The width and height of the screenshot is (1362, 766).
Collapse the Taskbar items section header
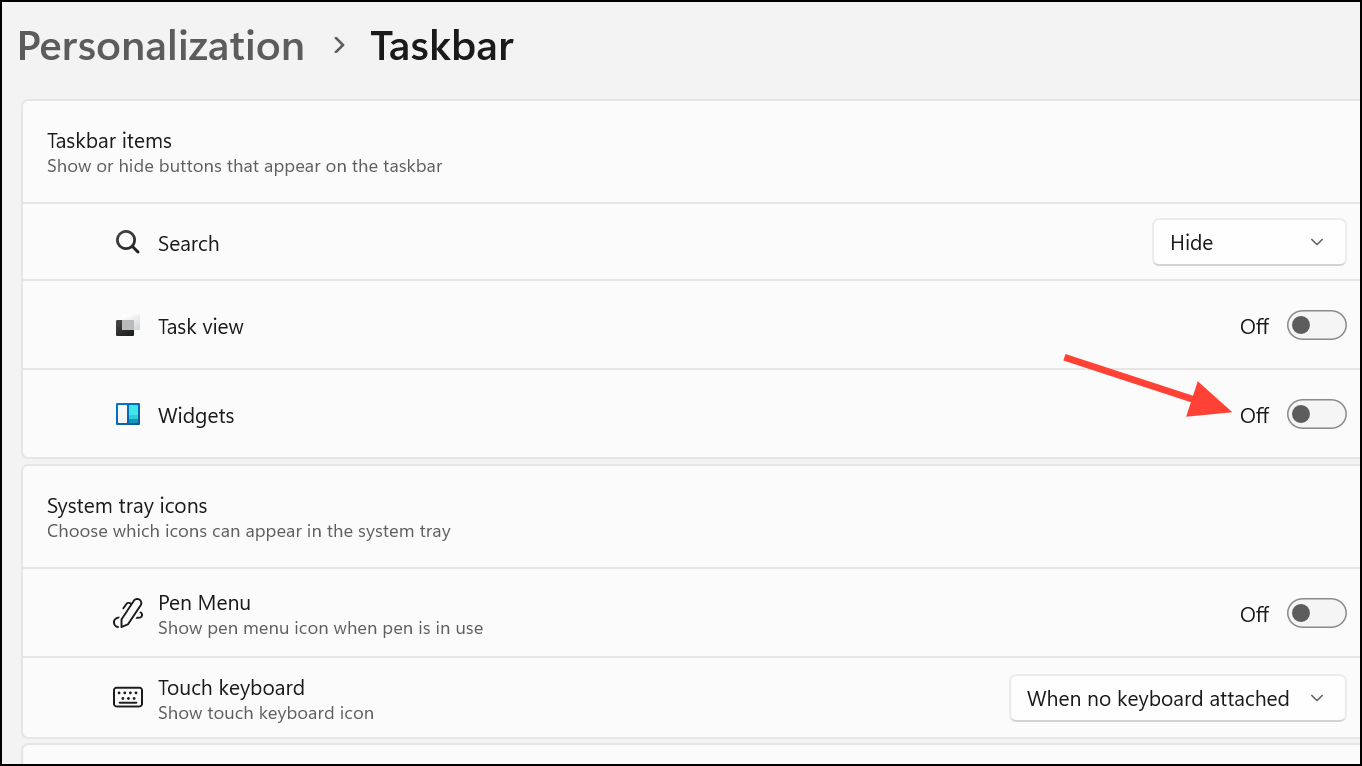(x=110, y=141)
